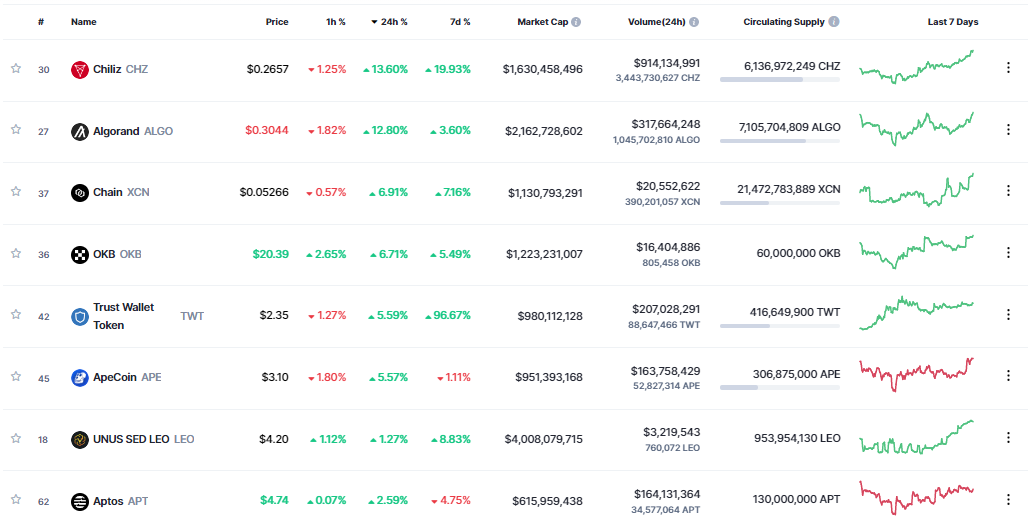Click Trust Wallet Token volume $207,028,291

pyautogui.click(x=667, y=308)
